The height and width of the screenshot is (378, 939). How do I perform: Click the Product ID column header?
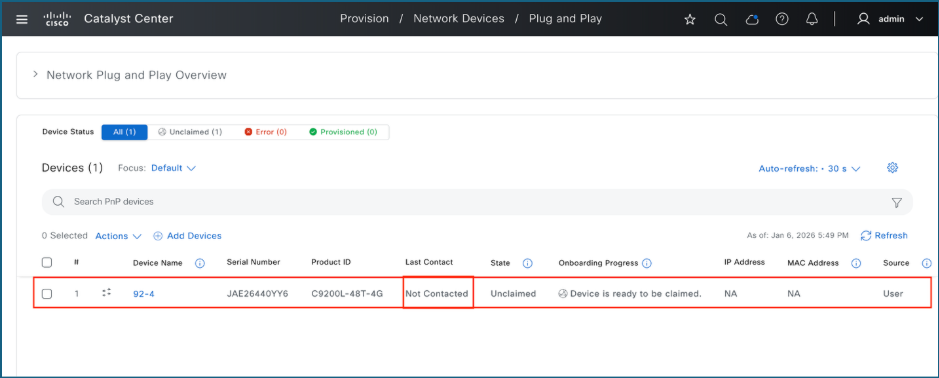[331, 262]
